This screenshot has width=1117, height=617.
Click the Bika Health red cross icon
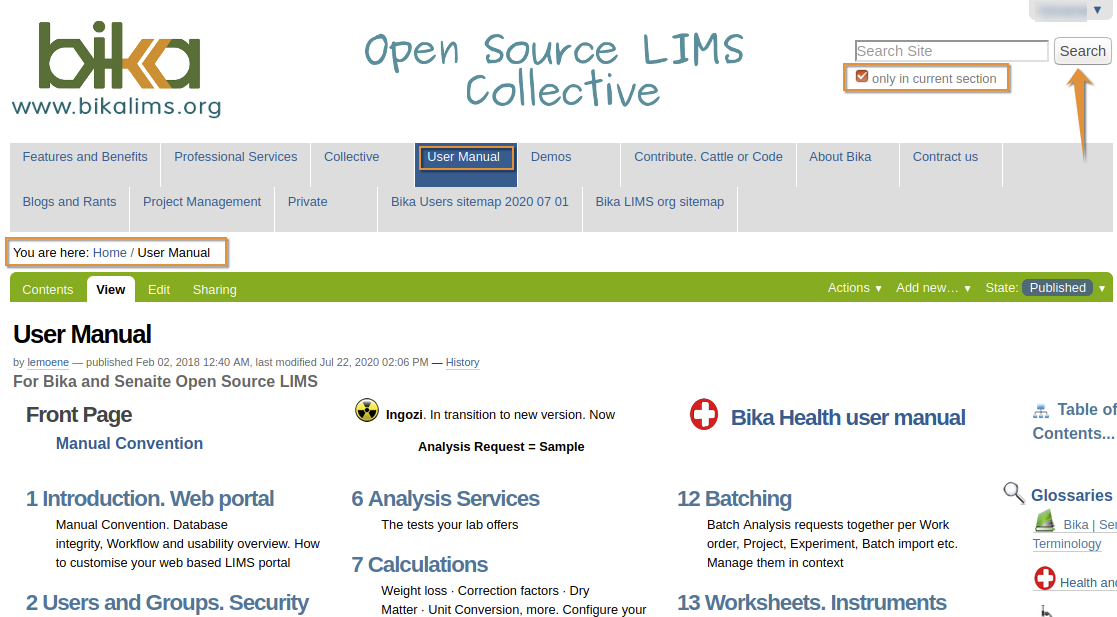coord(704,416)
